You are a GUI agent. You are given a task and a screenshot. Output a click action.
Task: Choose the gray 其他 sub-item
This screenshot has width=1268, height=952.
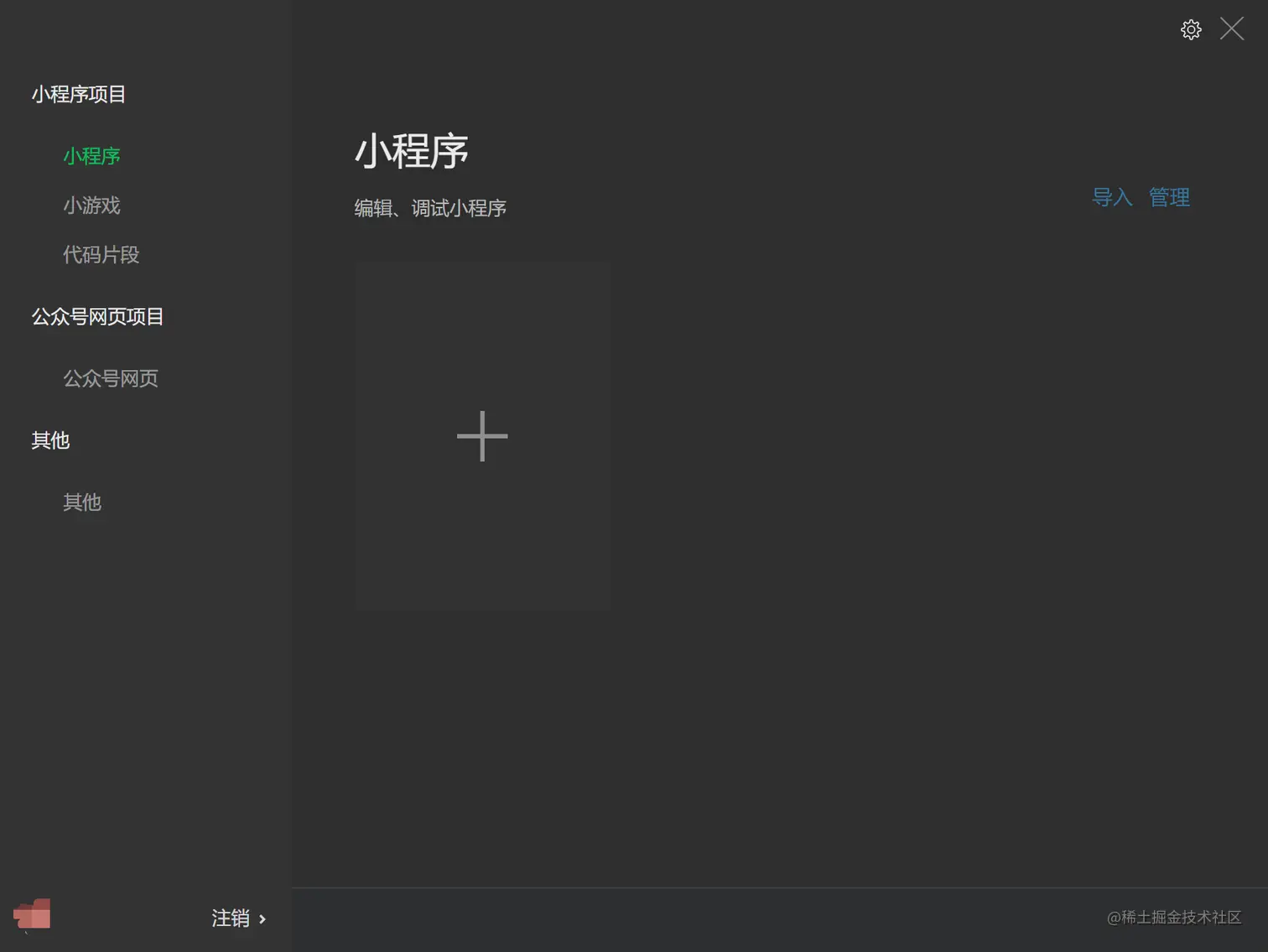[82, 502]
